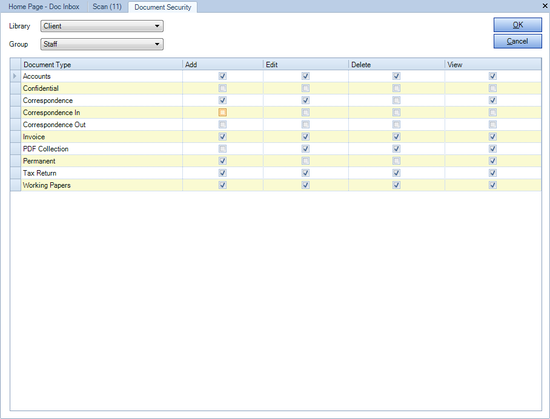Uncheck View permission for Invoice
Viewport: 550px width, 419px height.
tap(493, 137)
